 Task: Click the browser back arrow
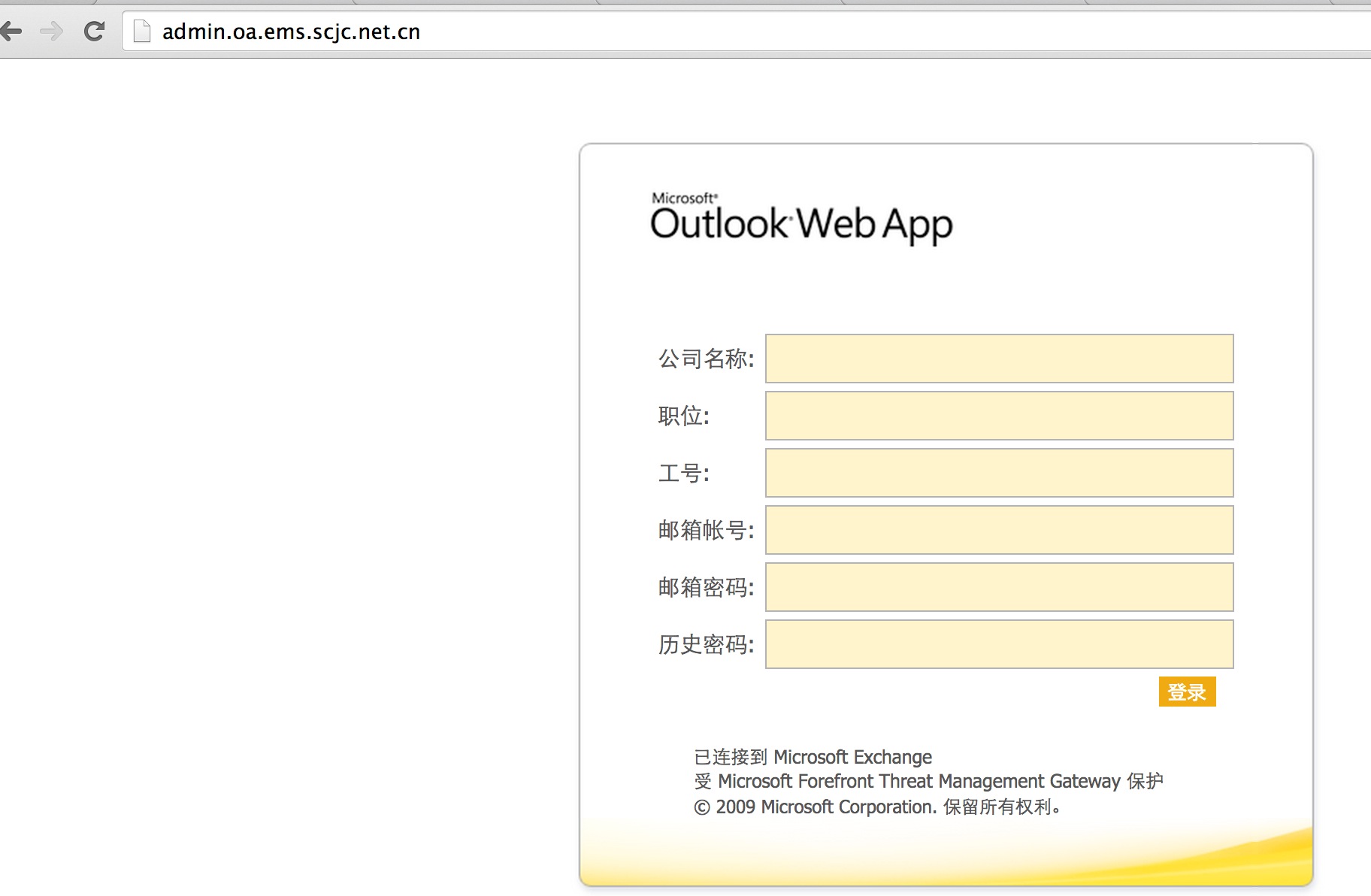(x=11, y=32)
